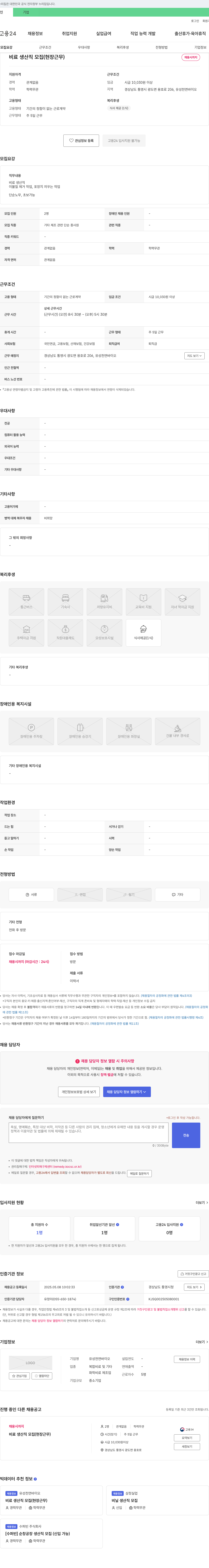This screenshot has height=1568, width=209.
Task: Click the 기업 tab at the top
Action: tap(26, 12)
